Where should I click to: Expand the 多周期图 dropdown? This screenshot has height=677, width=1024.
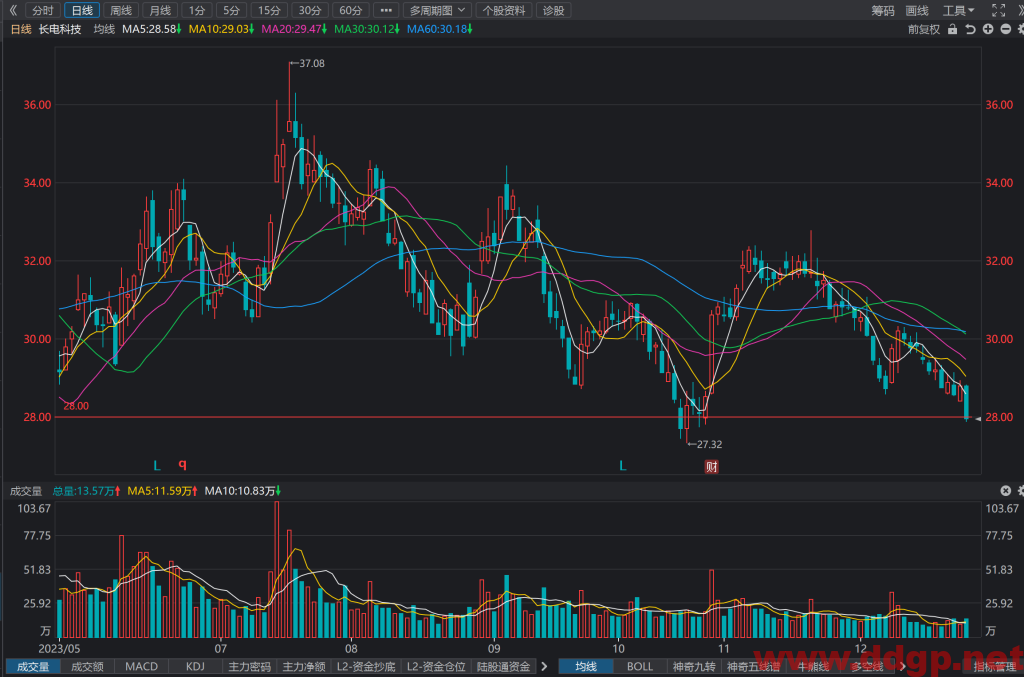click(x=437, y=10)
